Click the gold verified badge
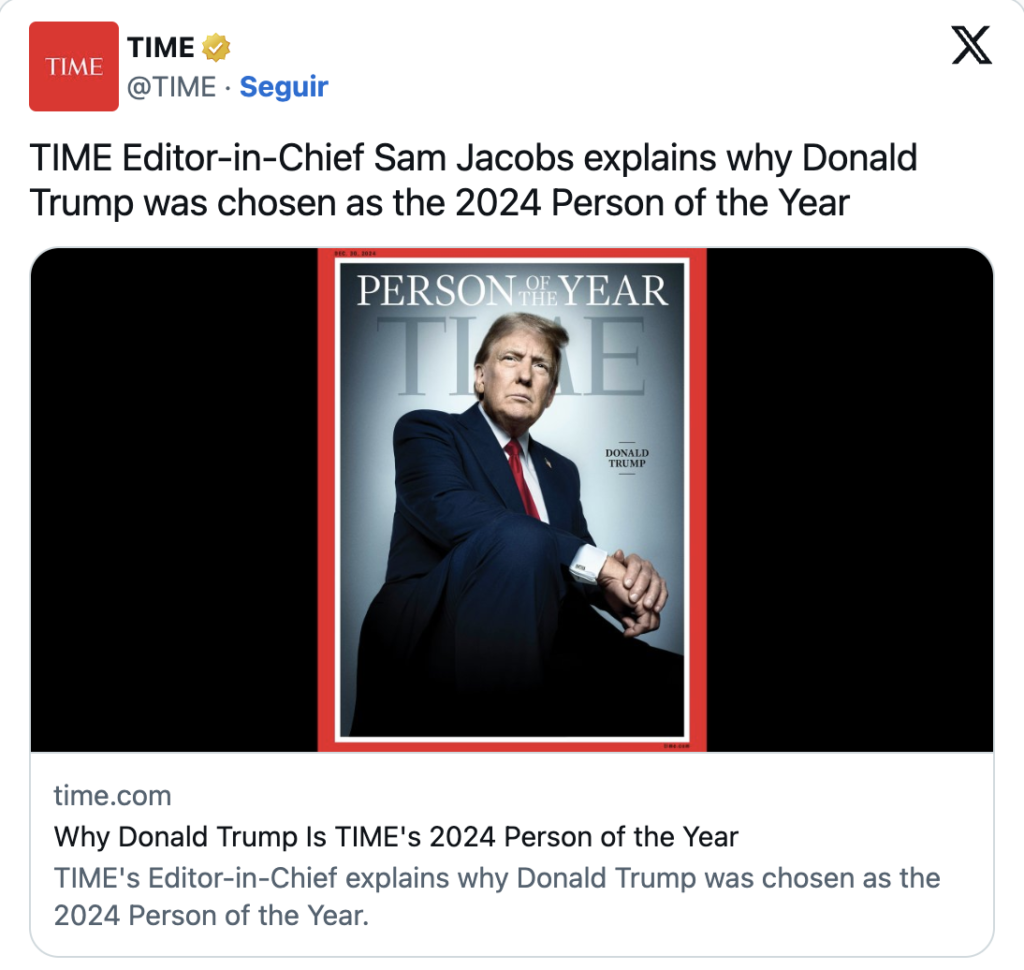The image size is (1024, 970). point(217,47)
